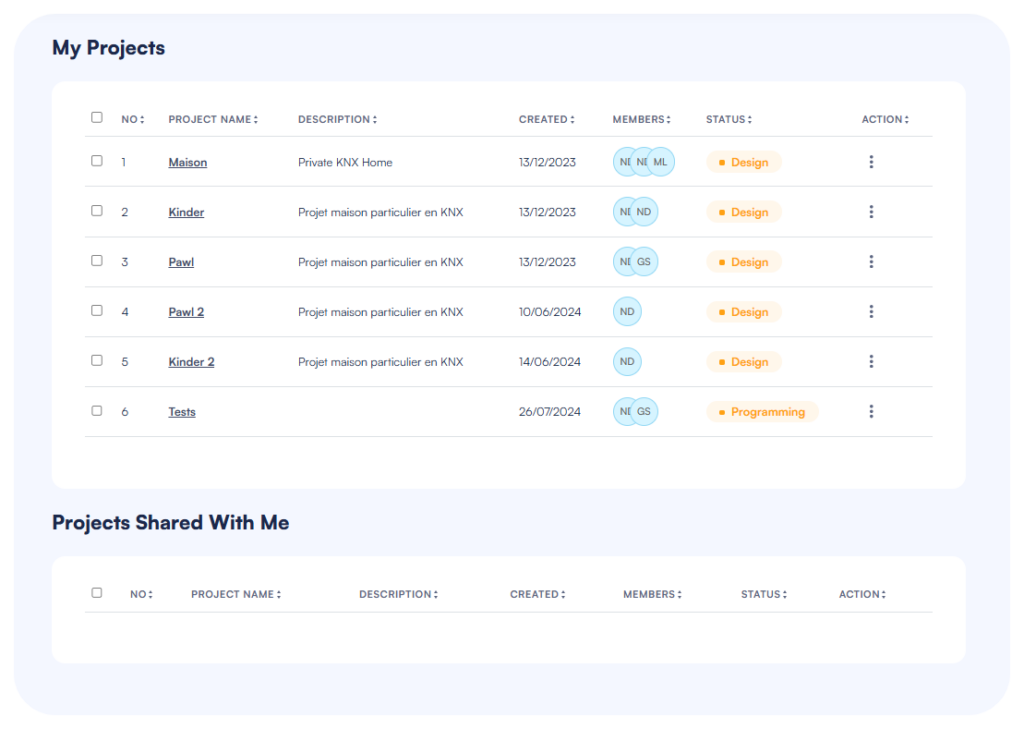Open the three-dot action menu for Tests

point(871,412)
